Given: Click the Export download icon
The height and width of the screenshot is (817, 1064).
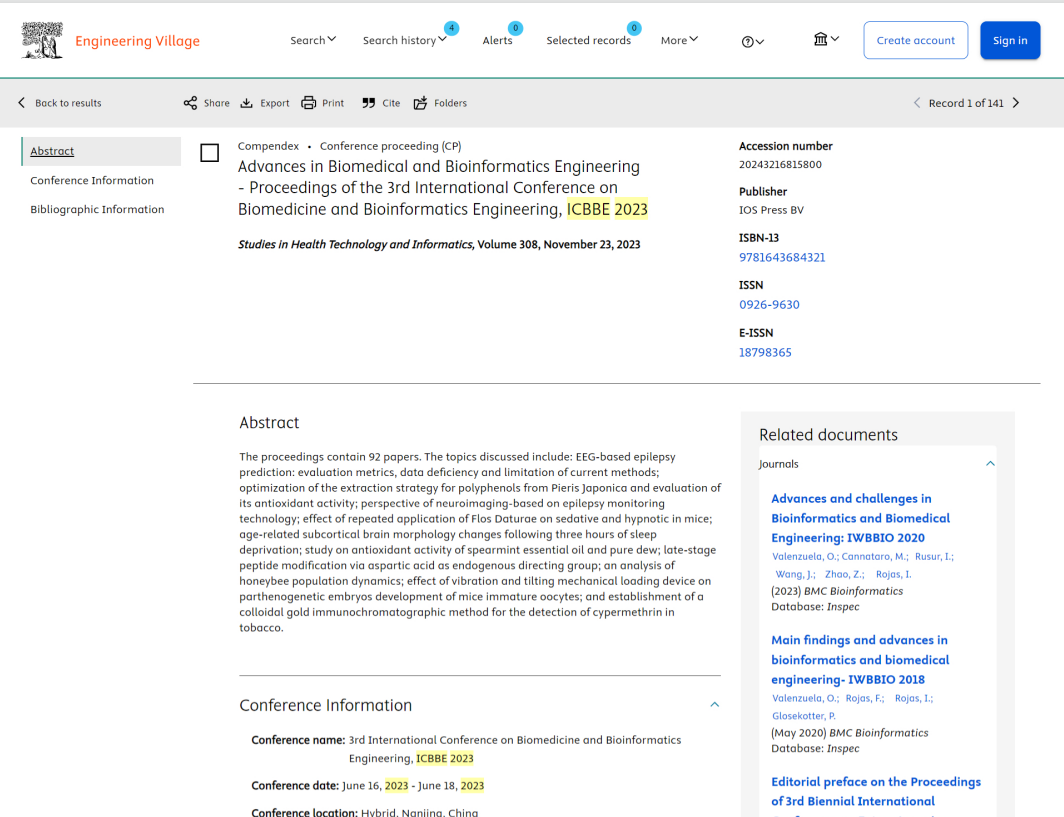Looking at the screenshot, I should point(246,103).
